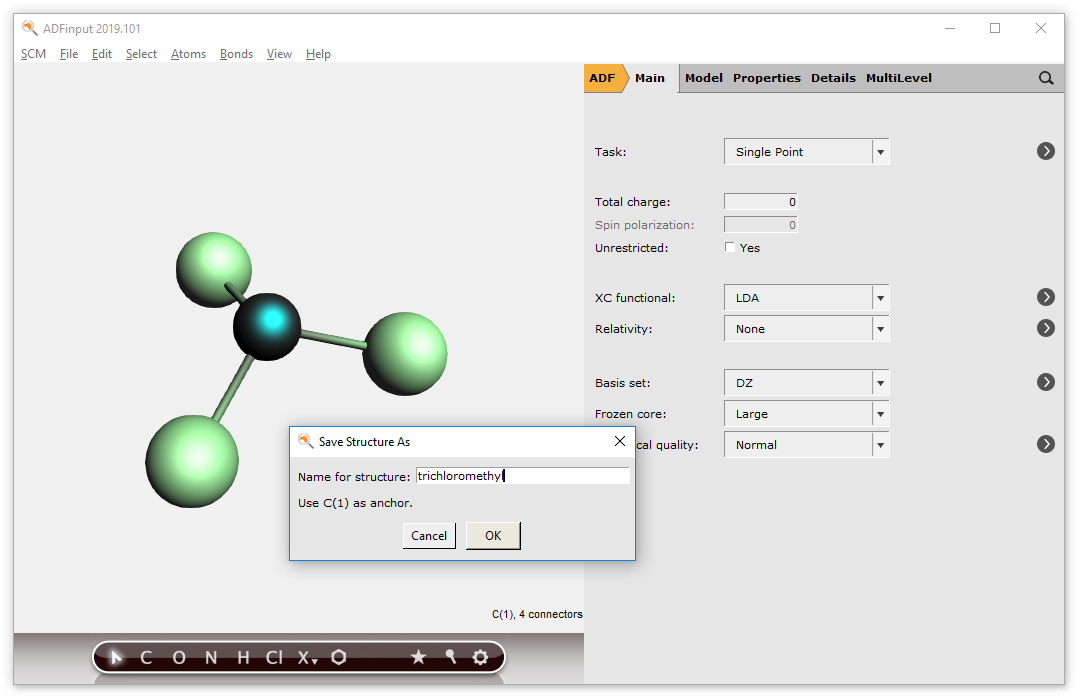Select the Carbon atom tool
The width and height of the screenshot is (1078, 698).
point(145,657)
